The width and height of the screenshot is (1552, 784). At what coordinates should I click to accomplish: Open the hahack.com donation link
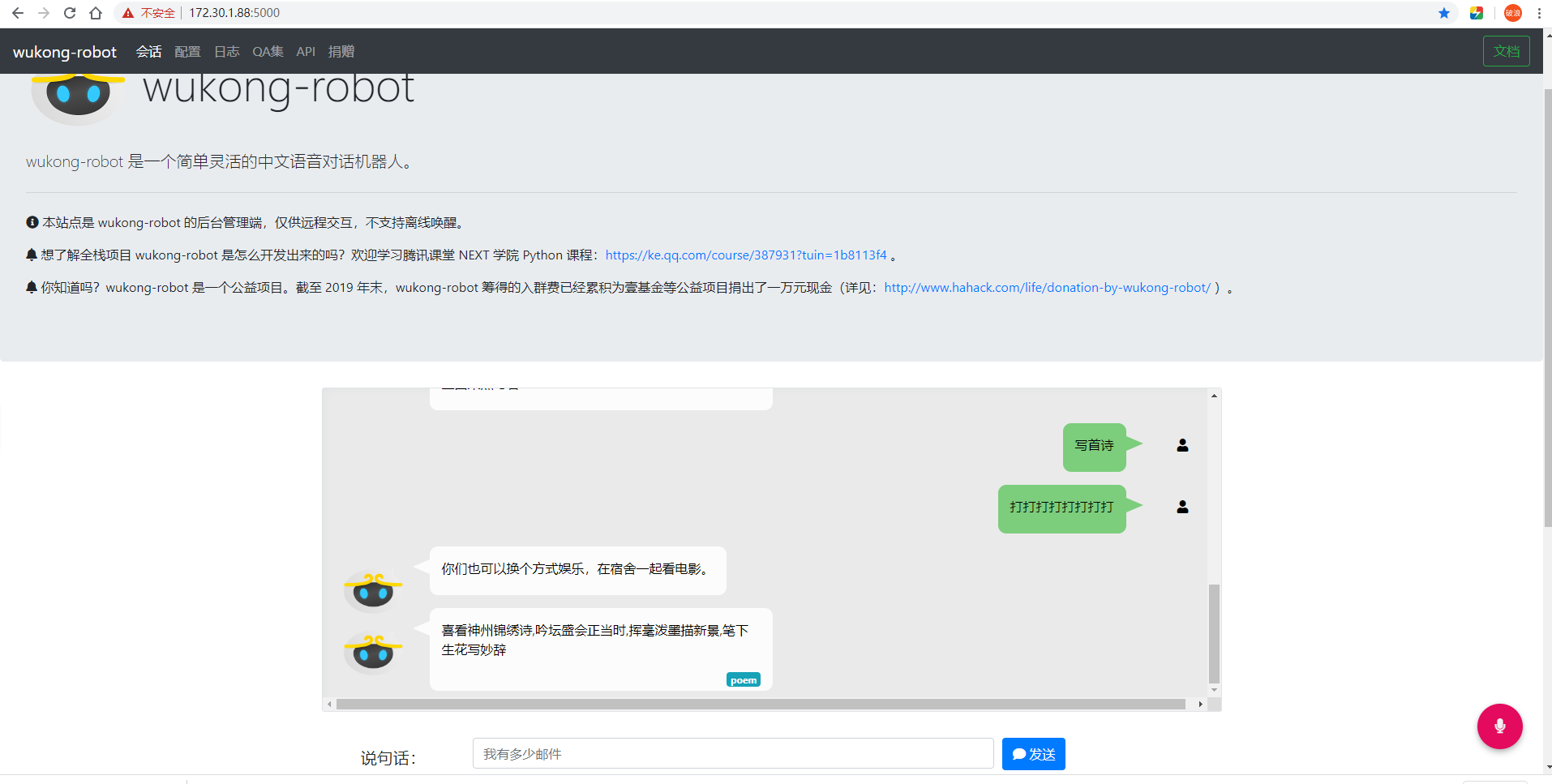[x=1047, y=287]
